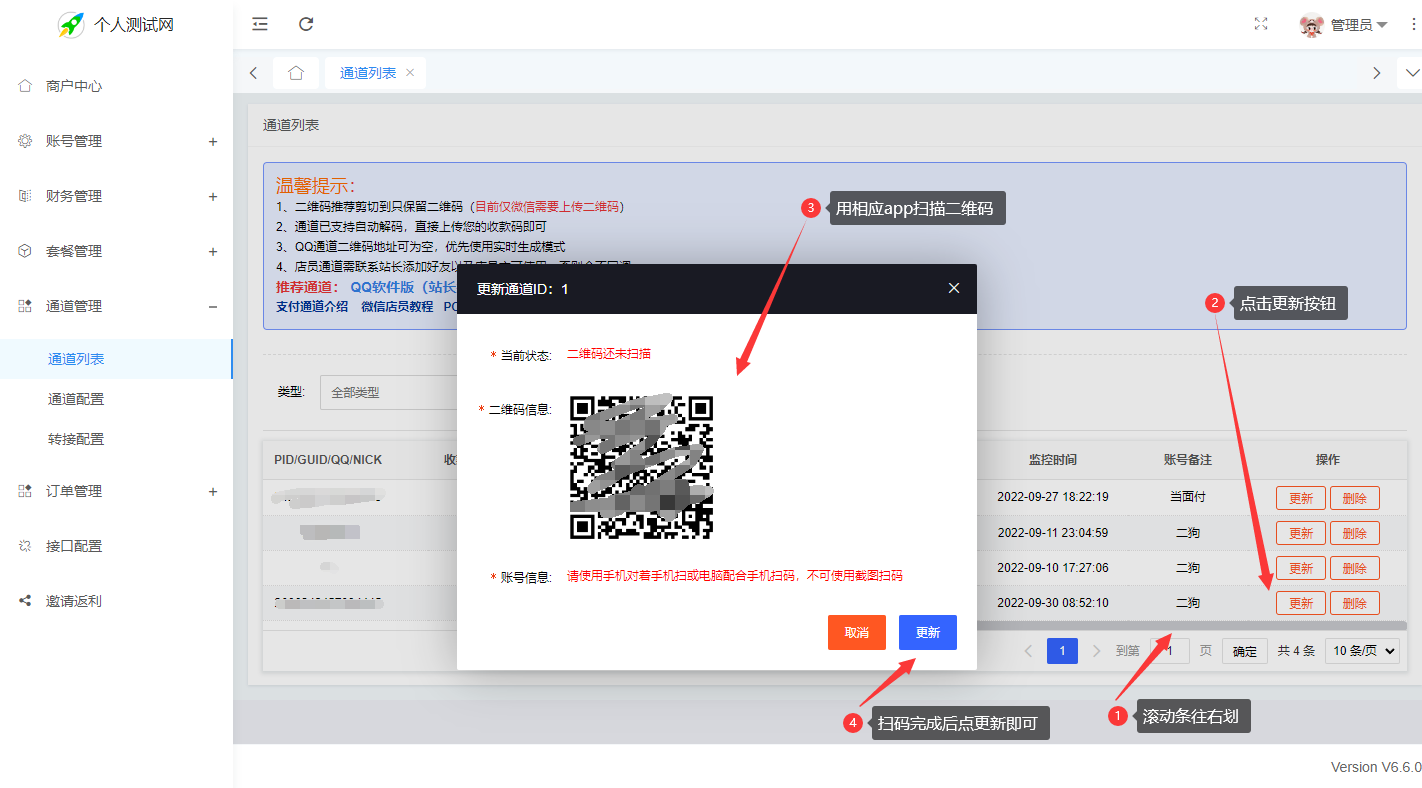1422x788 pixels.
Task: Click the administrator avatar image
Action: [x=1312, y=25]
